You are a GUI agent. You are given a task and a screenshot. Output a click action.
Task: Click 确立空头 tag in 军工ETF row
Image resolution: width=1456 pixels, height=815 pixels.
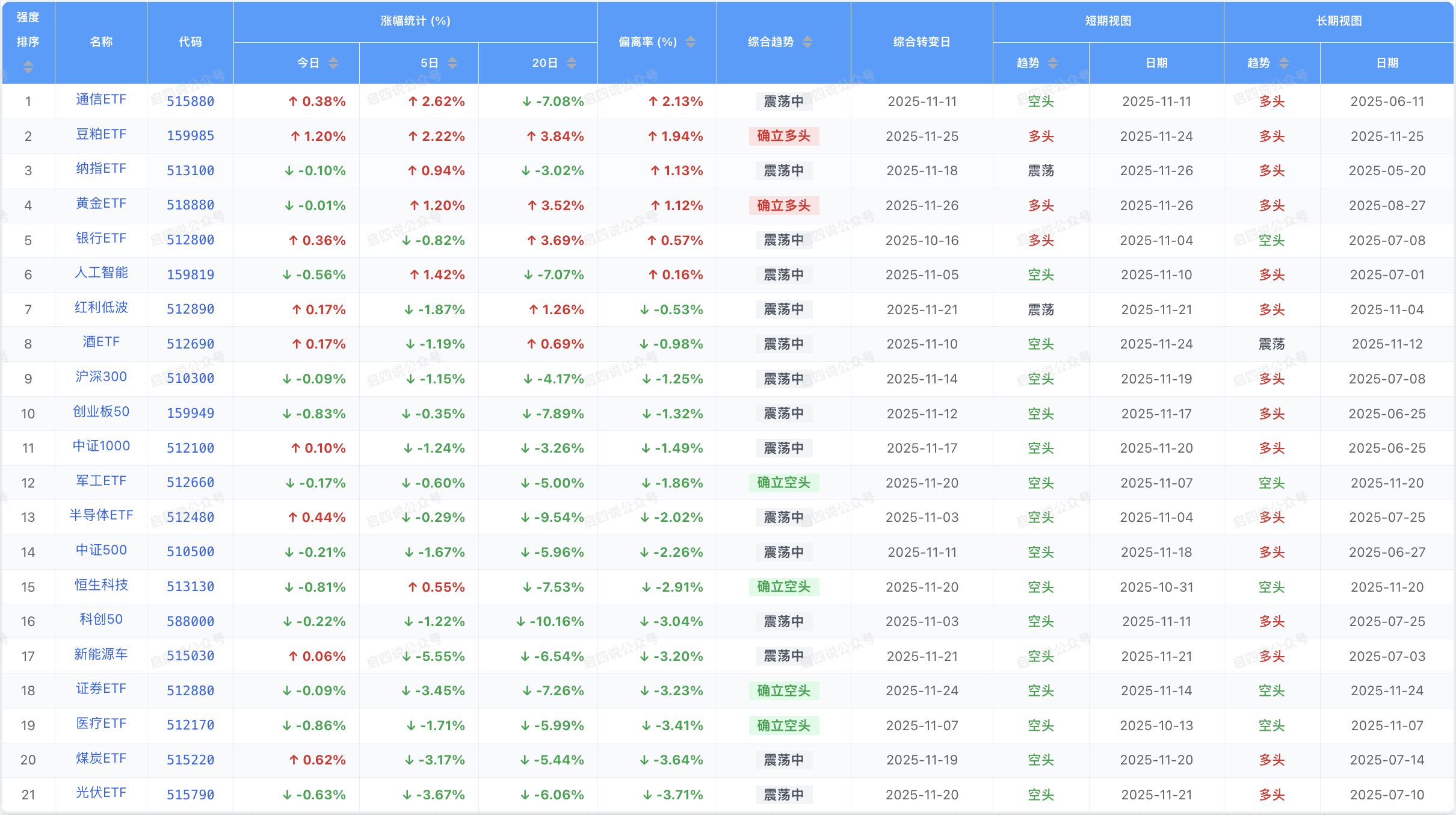[x=783, y=483]
